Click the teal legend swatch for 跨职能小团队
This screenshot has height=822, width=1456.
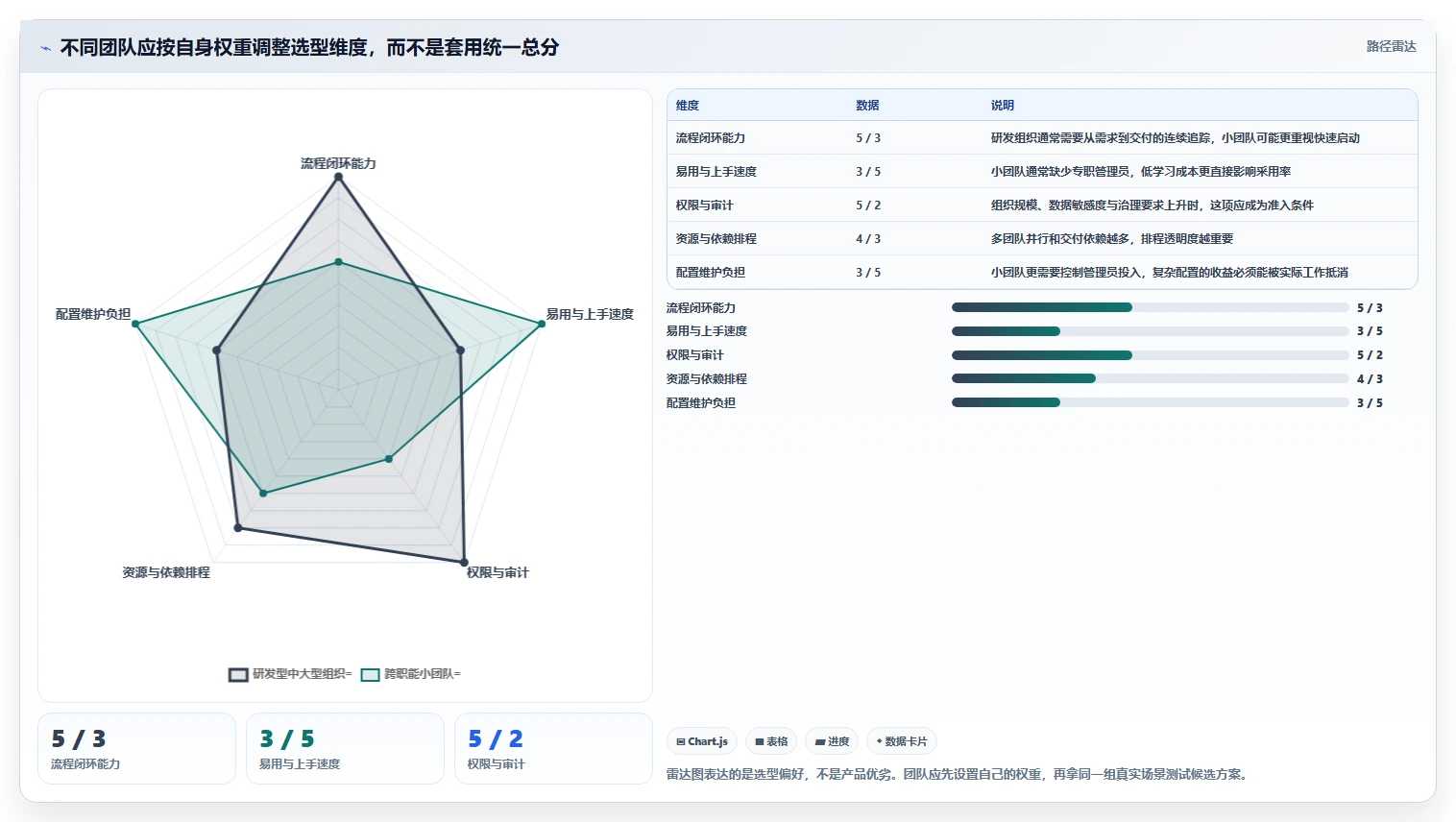click(x=370, y=674)
